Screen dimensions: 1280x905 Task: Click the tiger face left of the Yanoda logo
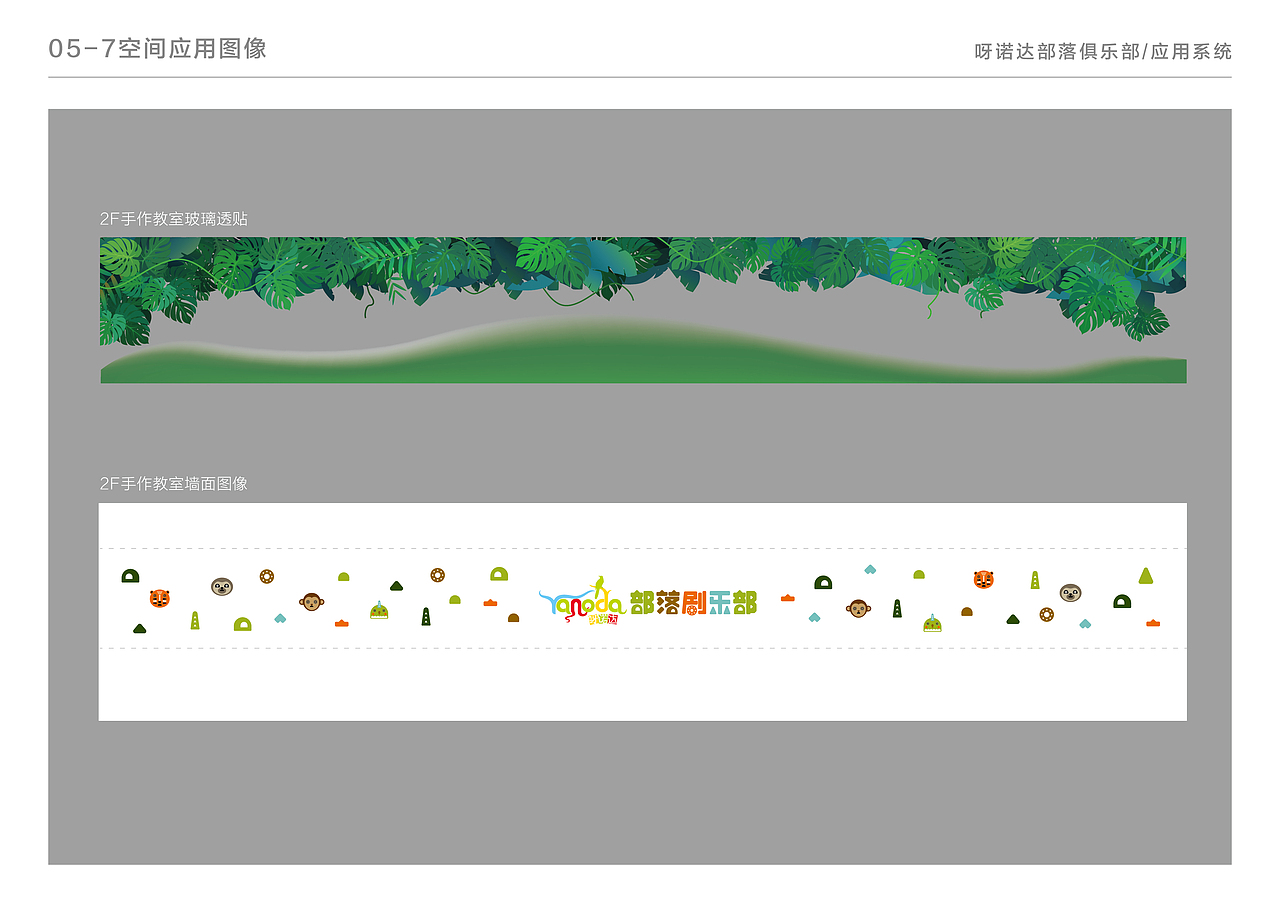point(160,598)
